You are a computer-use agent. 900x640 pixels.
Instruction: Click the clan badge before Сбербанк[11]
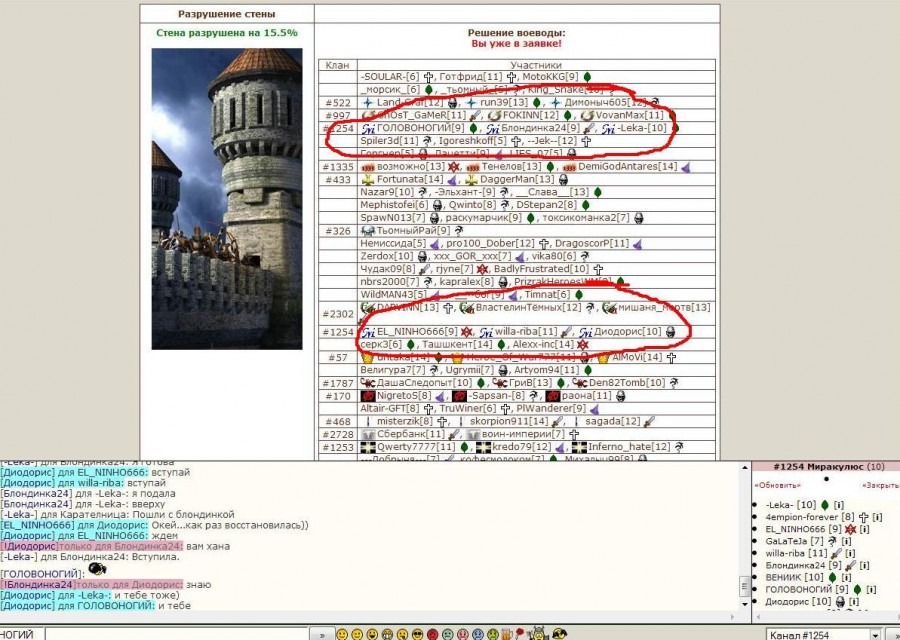[367, 434]
